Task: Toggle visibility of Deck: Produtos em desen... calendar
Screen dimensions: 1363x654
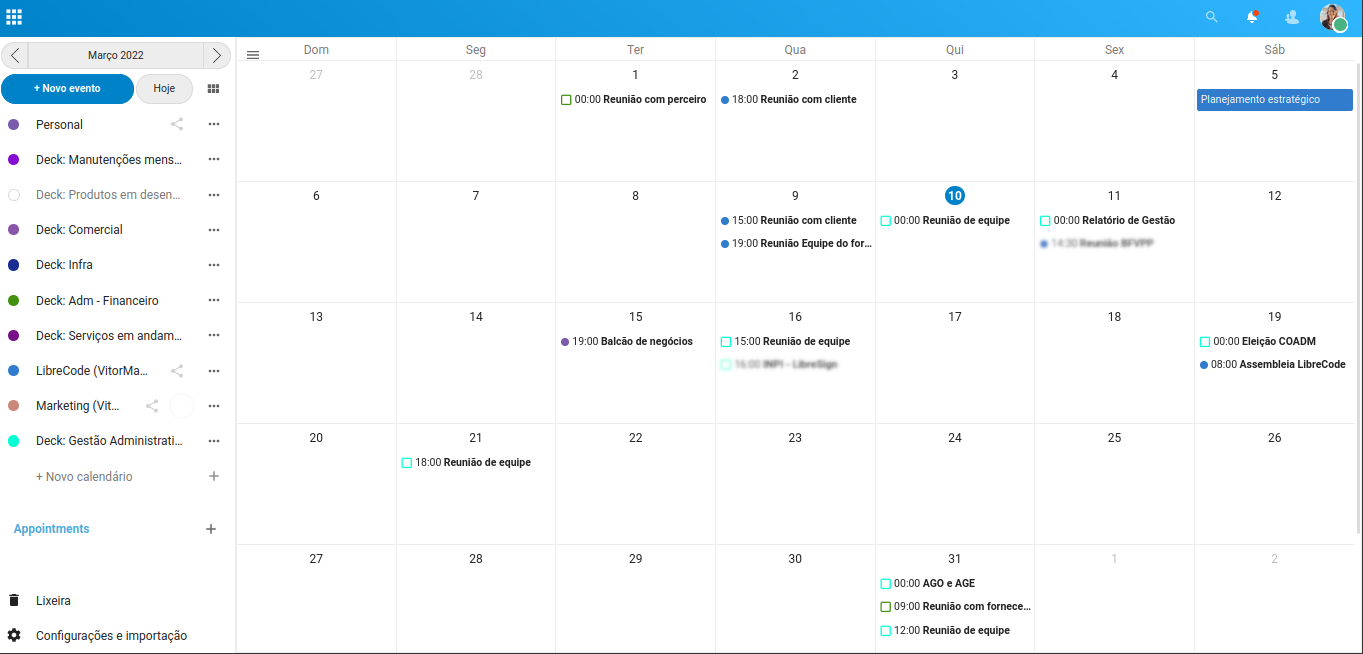Action: pos(14,195)
